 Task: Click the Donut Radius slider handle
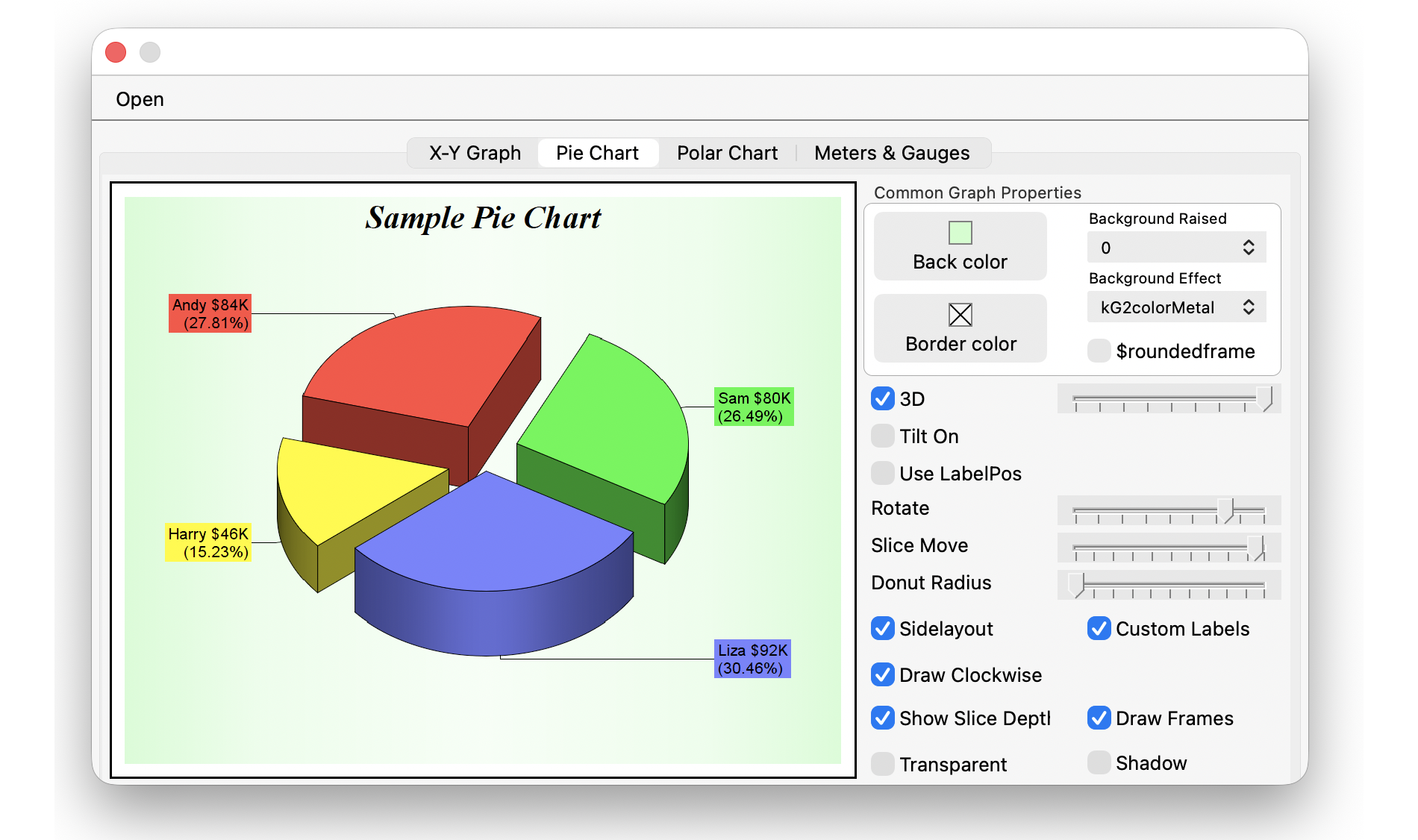point(1076,585)
